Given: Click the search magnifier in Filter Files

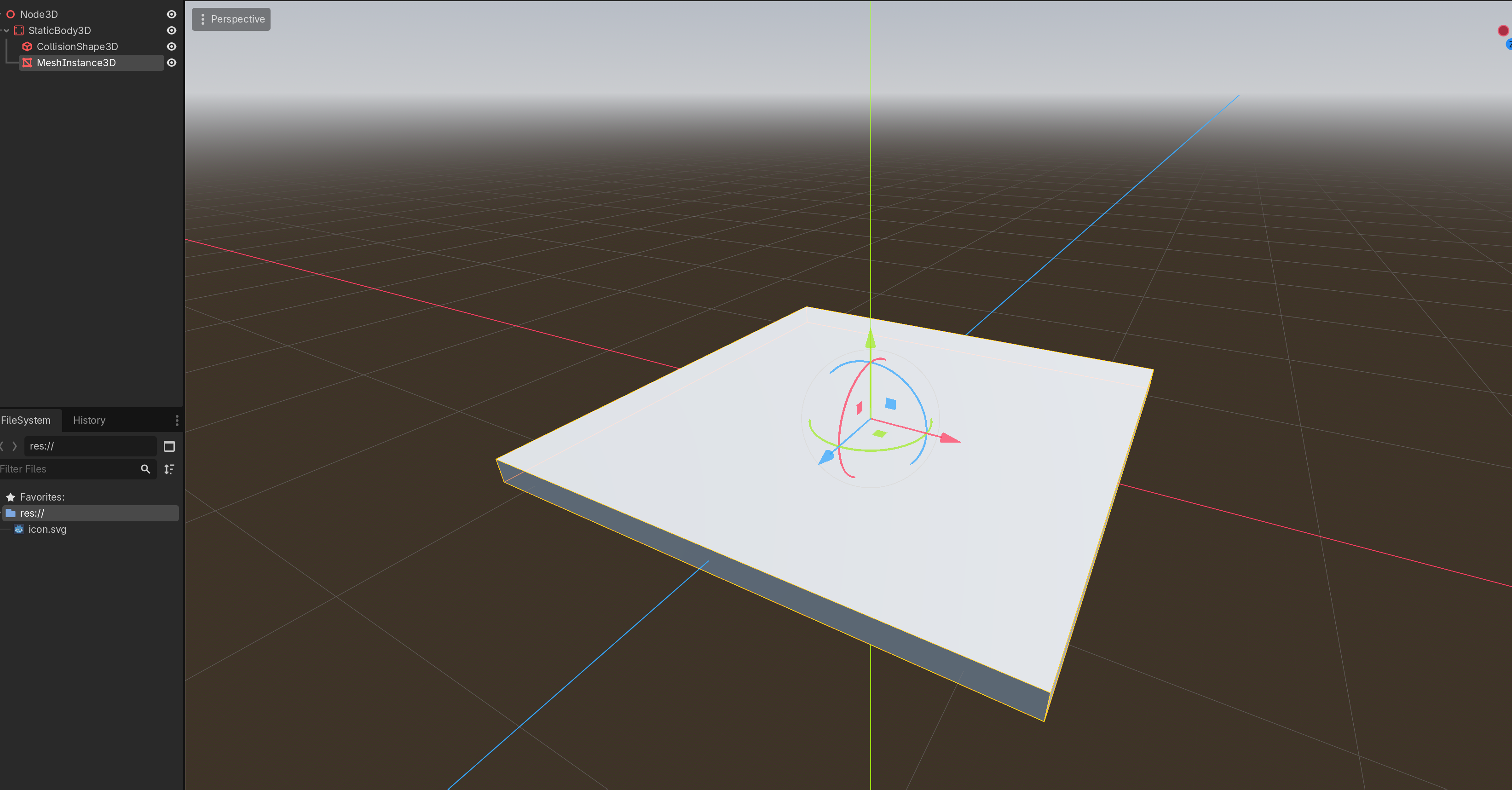Looking at the screenshot, I should pos(145,469).
